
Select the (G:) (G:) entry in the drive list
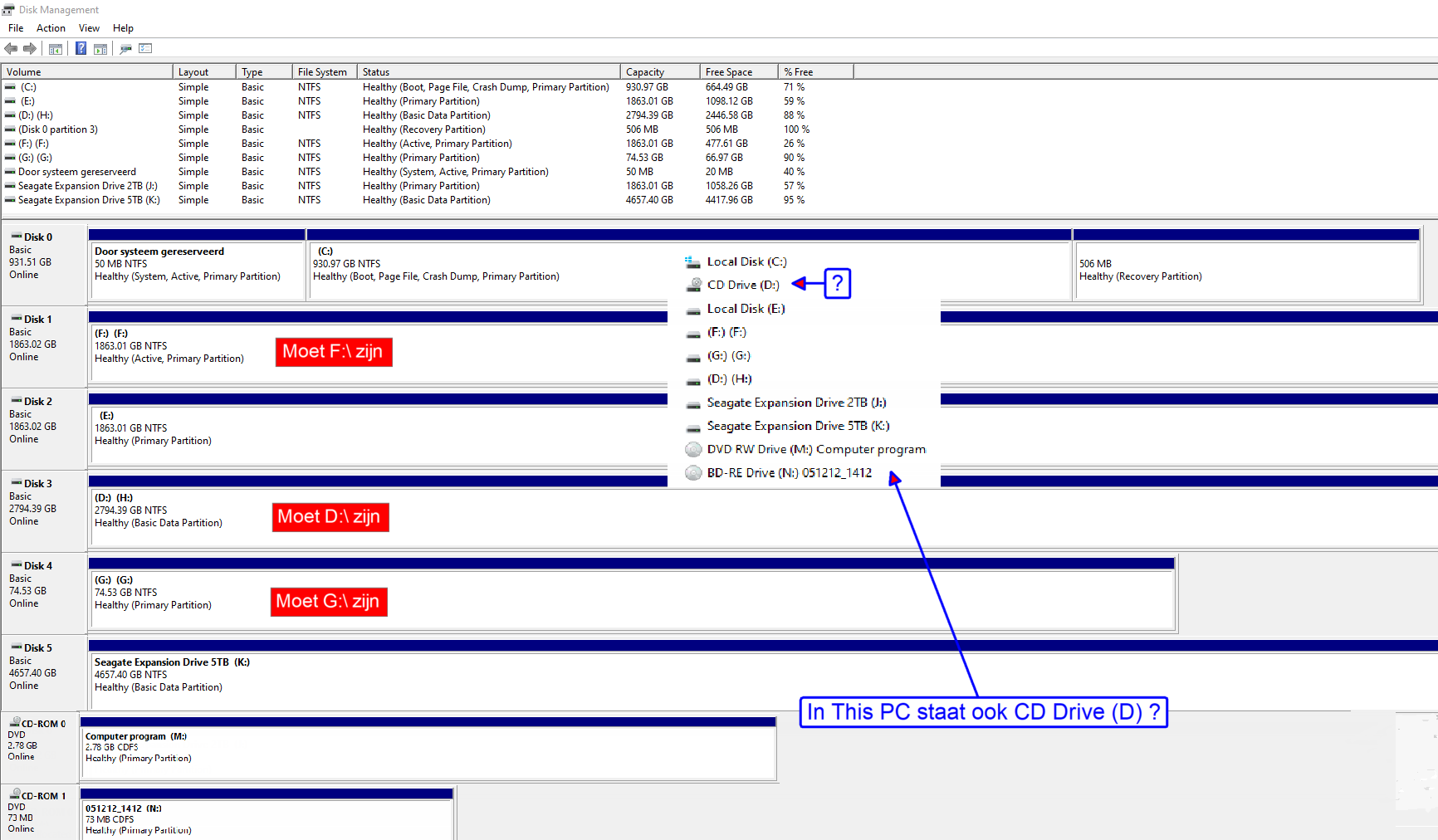pos(718,356)
